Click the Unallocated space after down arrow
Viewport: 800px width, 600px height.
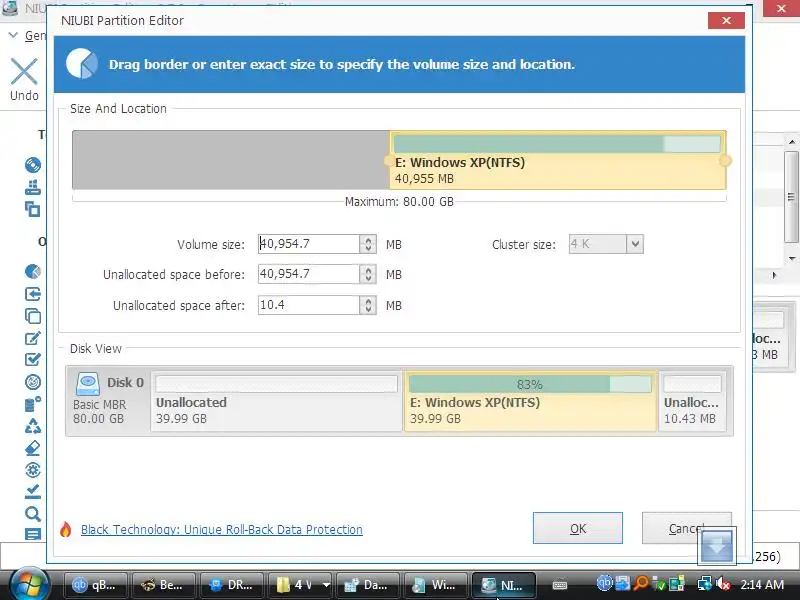point(368,309)
